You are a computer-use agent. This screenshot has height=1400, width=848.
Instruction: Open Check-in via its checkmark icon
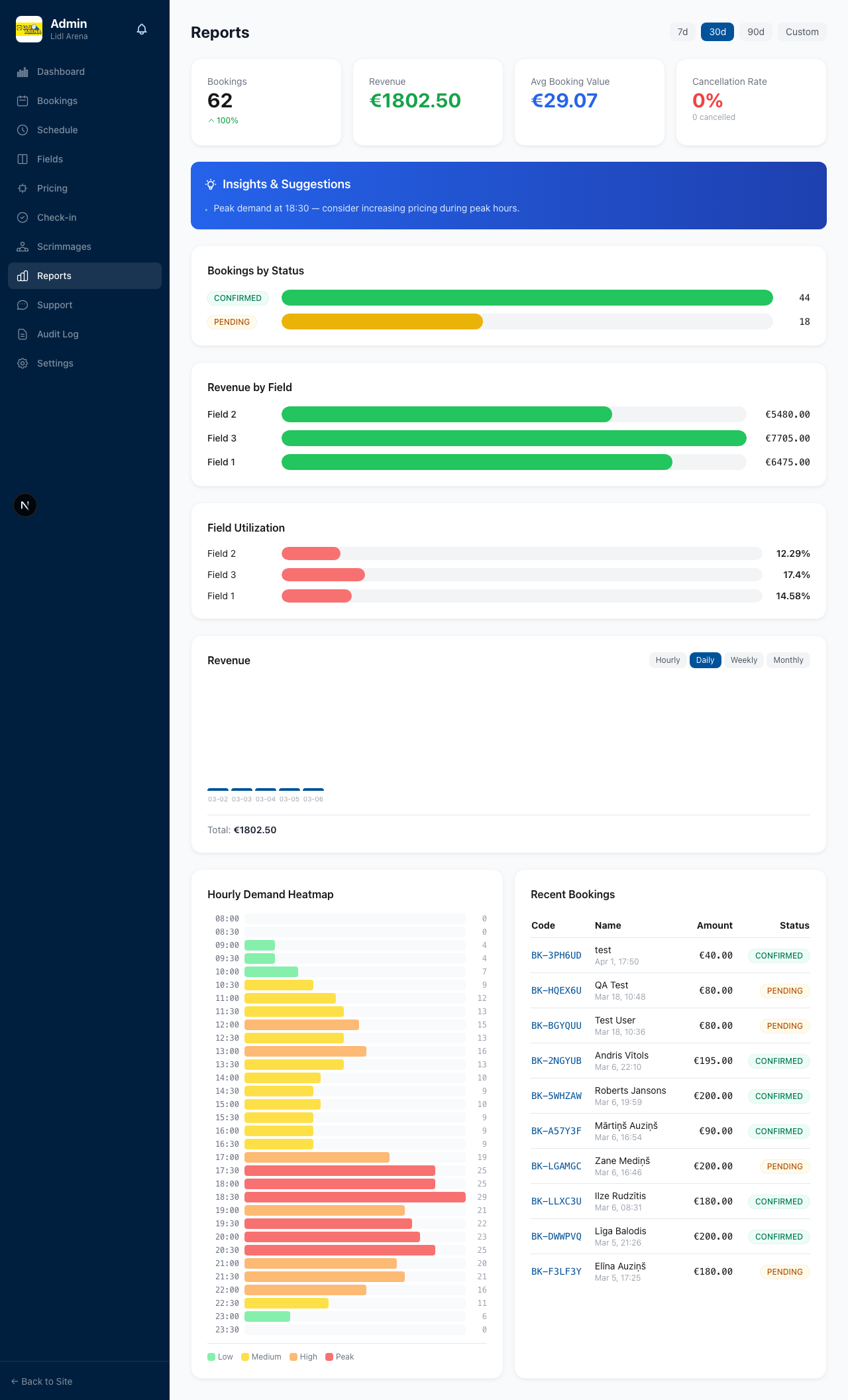click(x=23, y=217)
